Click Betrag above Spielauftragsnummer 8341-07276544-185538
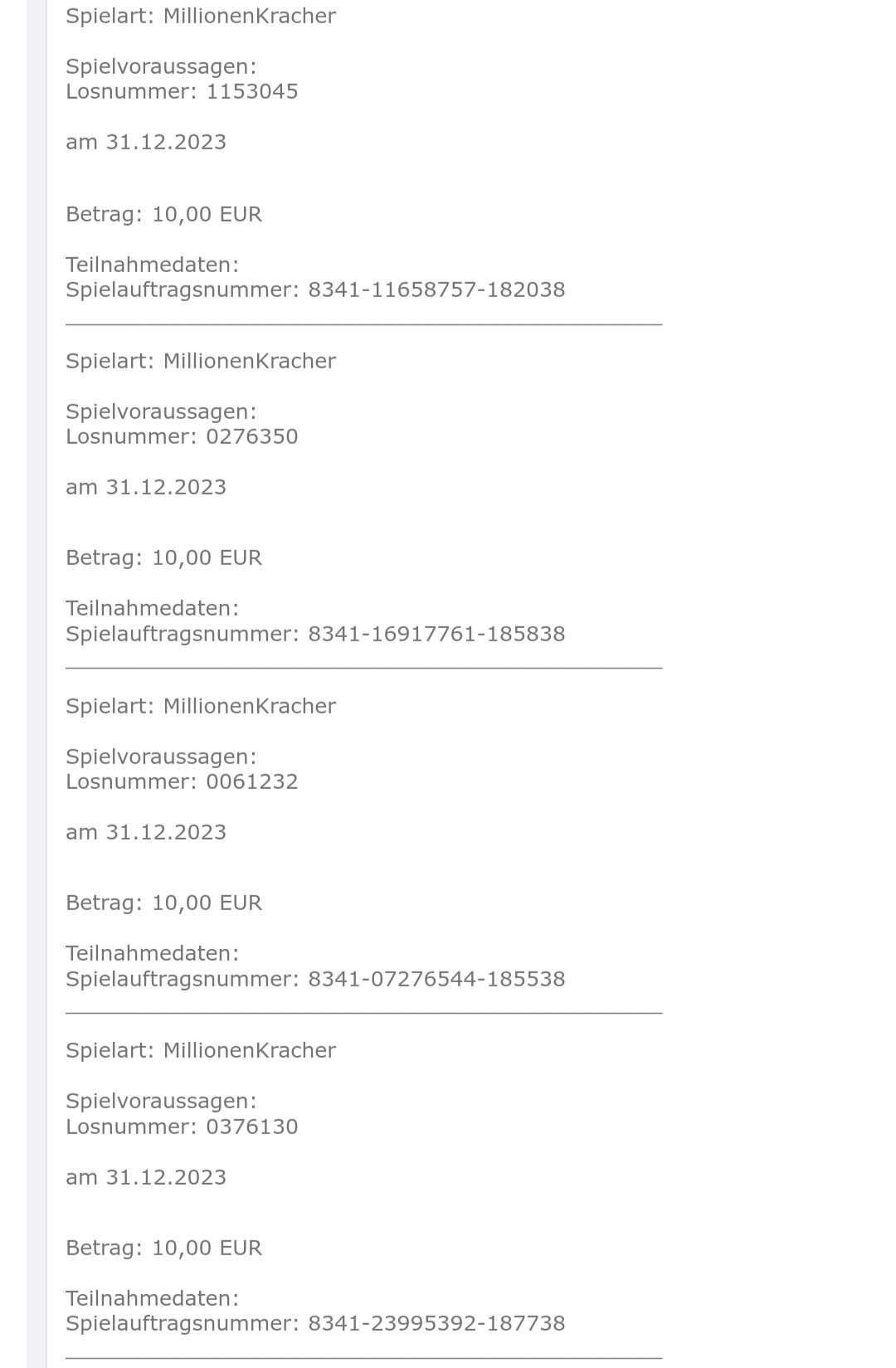This screenshot has width=896, height=1368. tap(163, 903)
